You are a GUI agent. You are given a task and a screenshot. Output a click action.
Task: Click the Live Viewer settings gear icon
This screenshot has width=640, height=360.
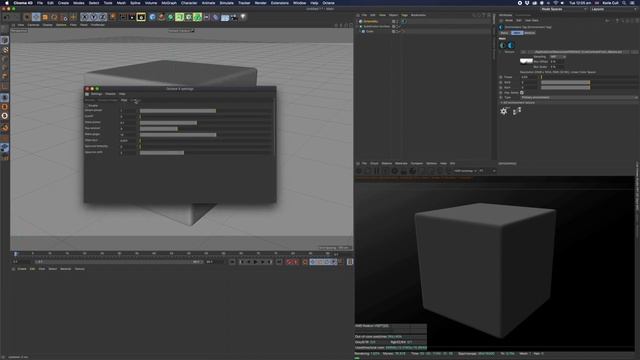[395, 171]
